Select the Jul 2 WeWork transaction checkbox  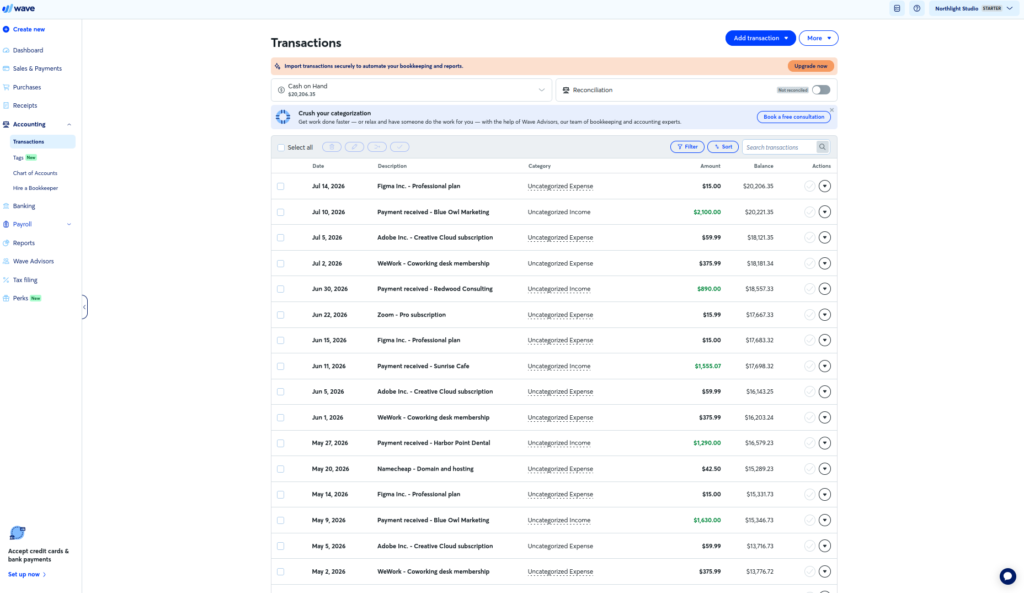click(x=281, y=263)
